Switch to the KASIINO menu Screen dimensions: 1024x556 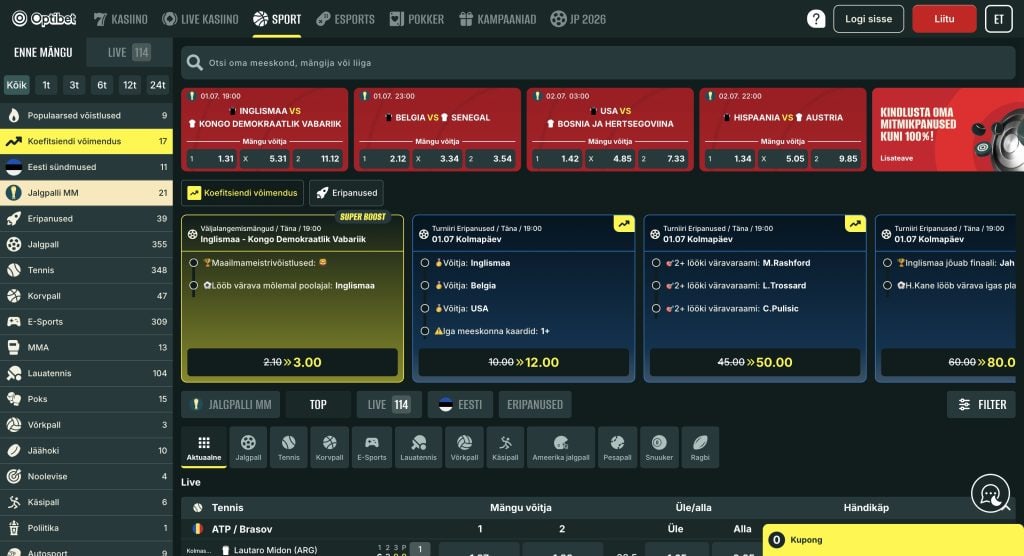121,19
